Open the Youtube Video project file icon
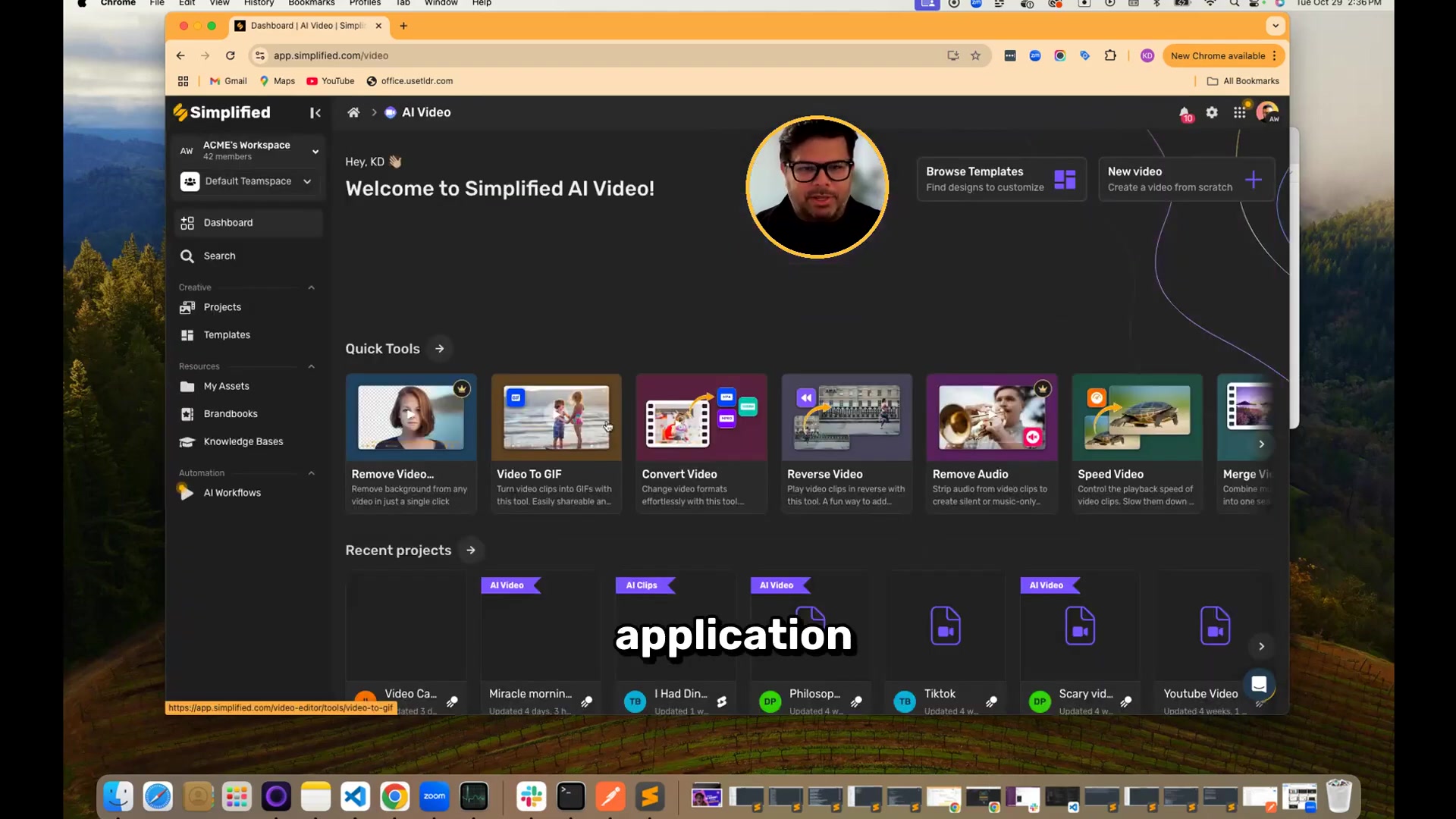 1215,626
